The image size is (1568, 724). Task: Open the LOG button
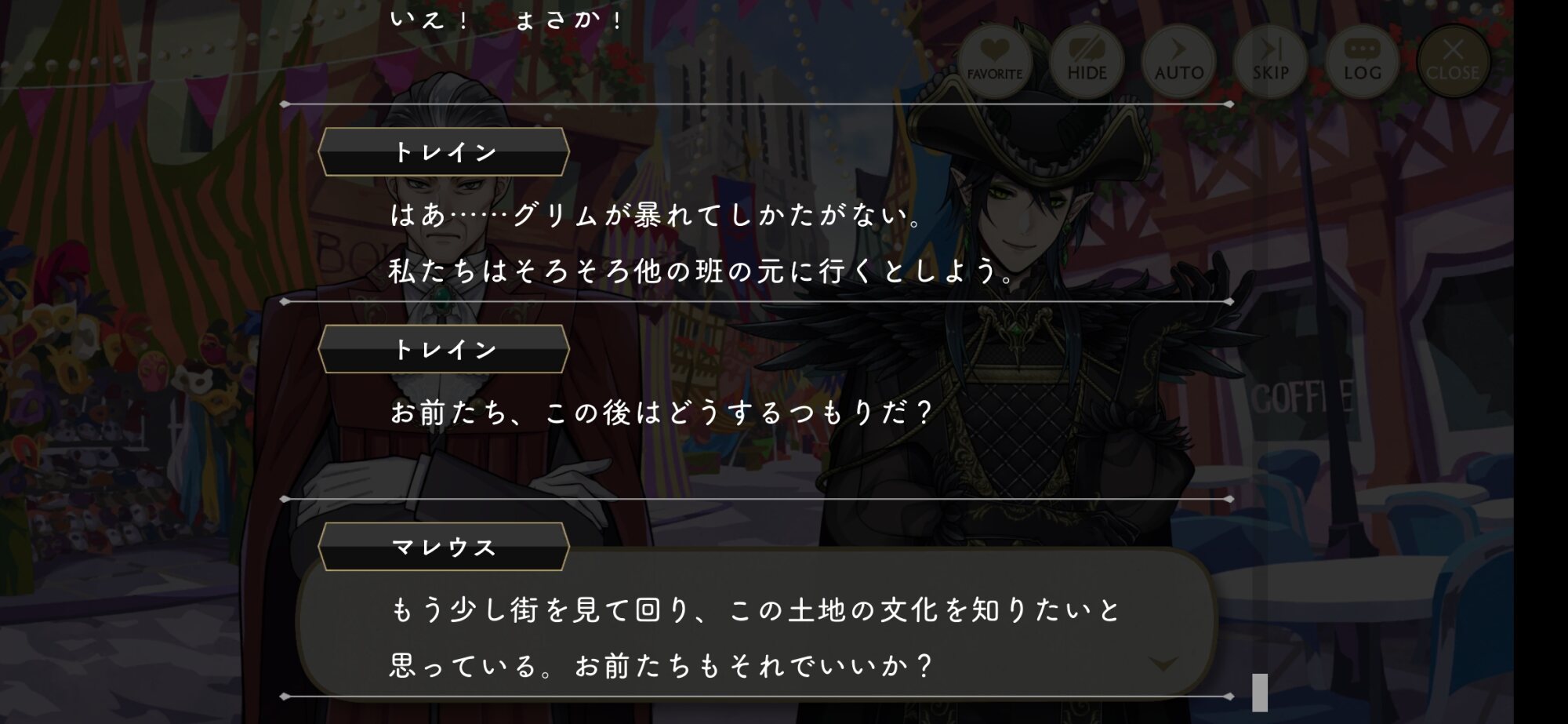click(x=1362, y=61)
